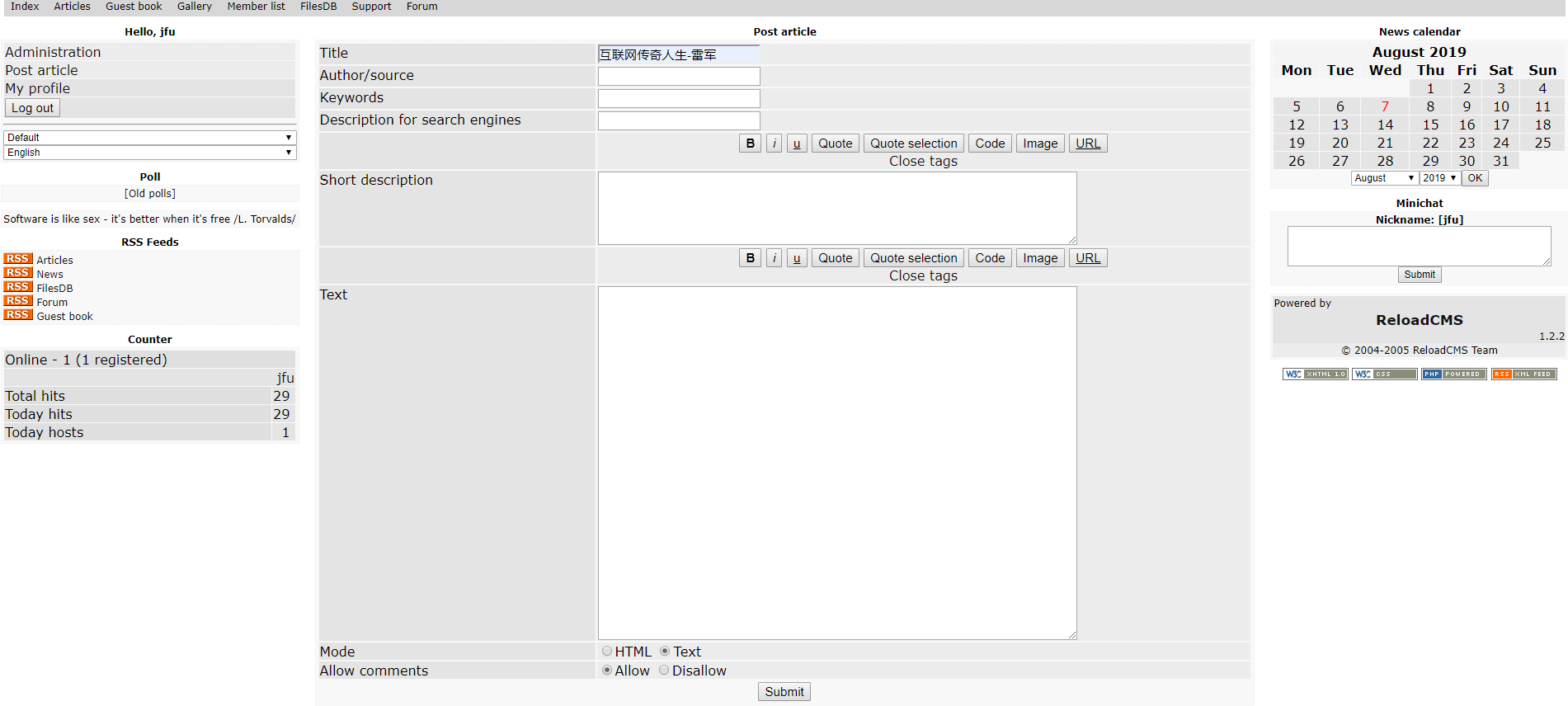Apply italic in Text toolbar
The width and height of the screenshot is (1568, 706).
pos(774,258)
